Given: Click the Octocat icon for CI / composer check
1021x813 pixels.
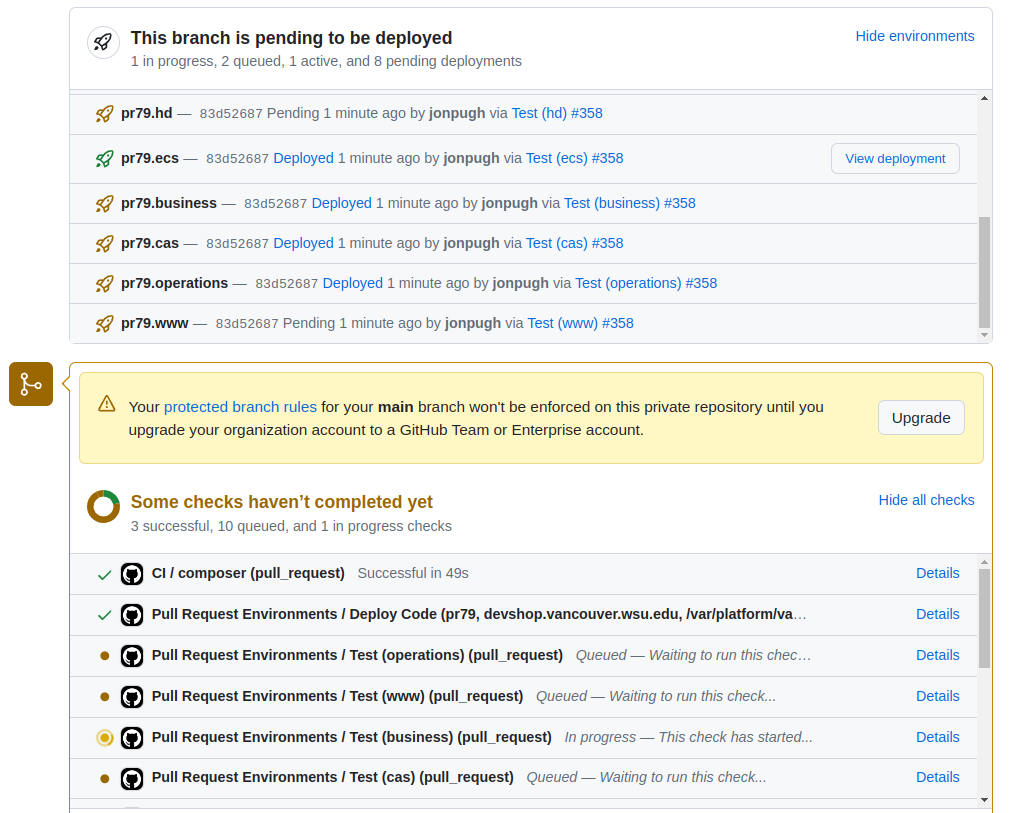Looking at the screenshot, I should pos(132,573).
